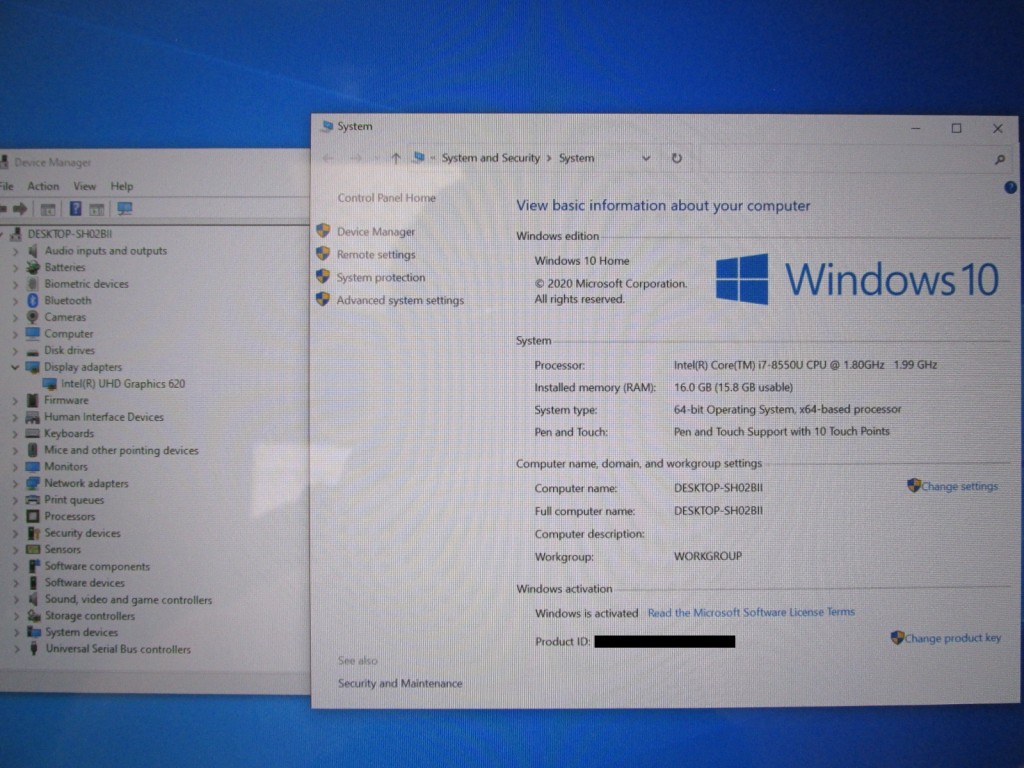Open System protection link

[381, 278]
